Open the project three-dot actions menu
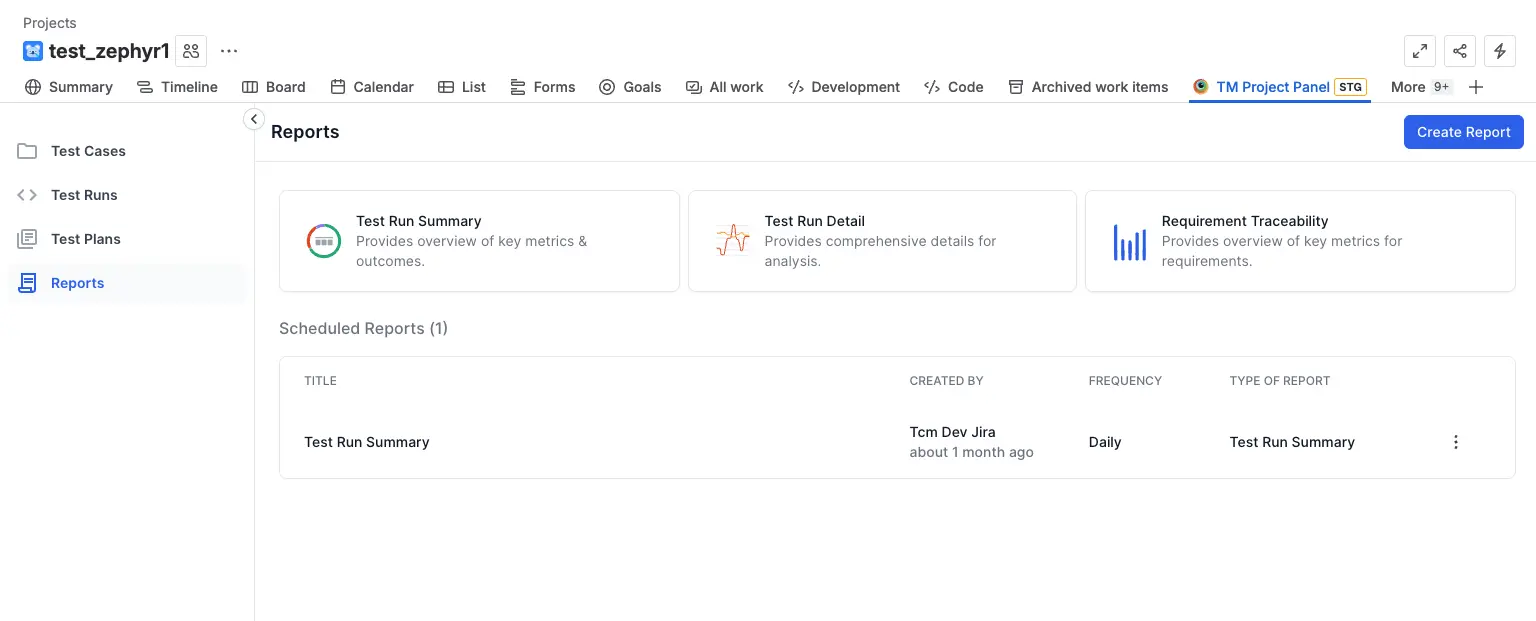 coord(229,51)
